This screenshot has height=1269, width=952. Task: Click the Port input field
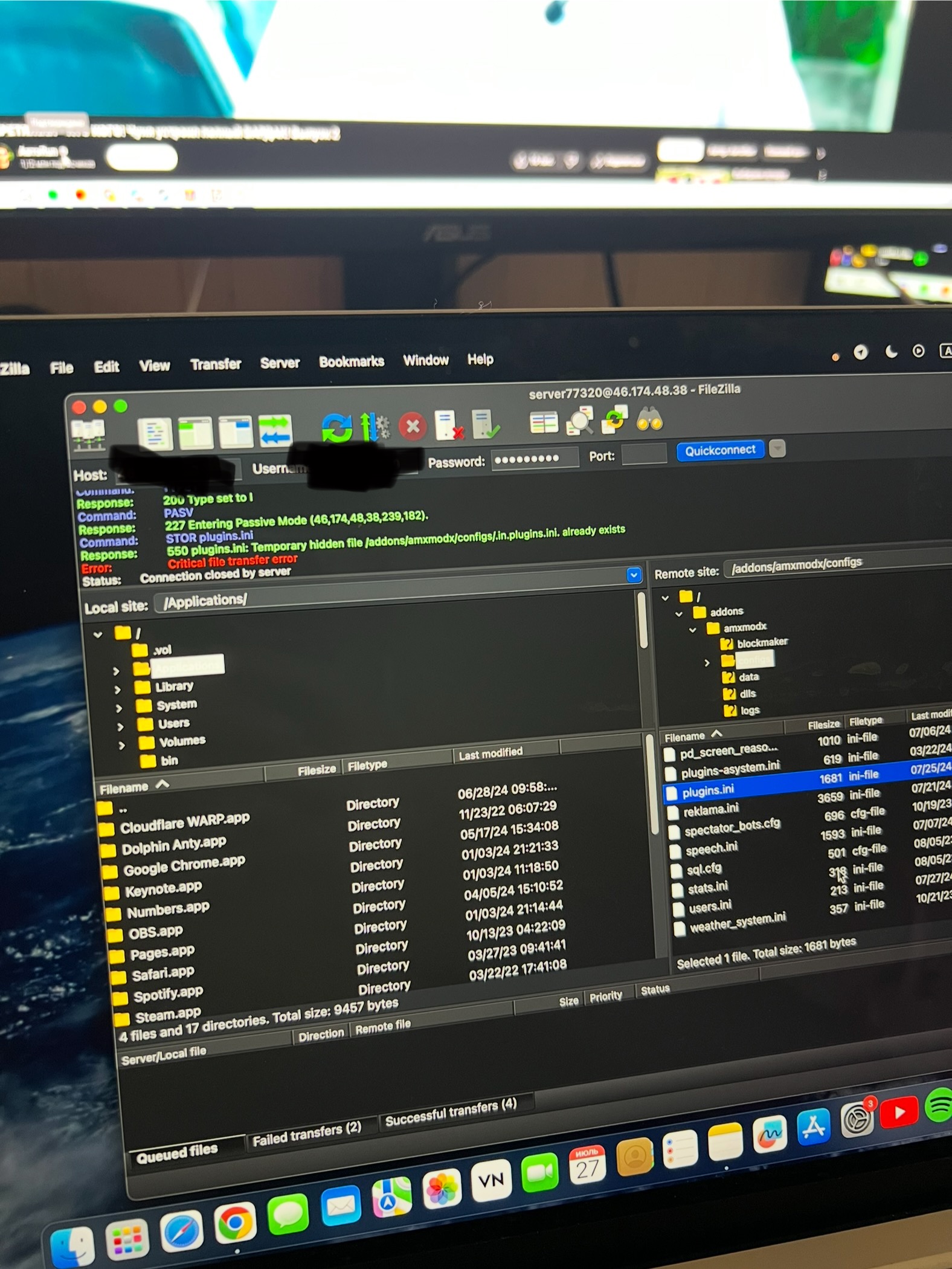tap(644, 454)
